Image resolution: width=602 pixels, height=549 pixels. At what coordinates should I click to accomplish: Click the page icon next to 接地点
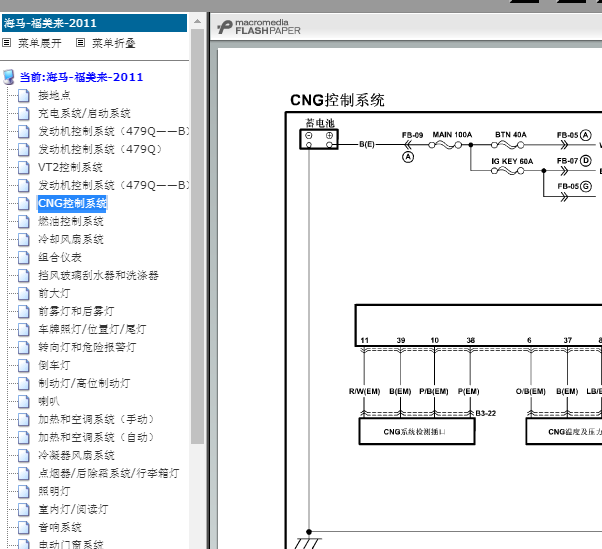click(23, 95)
